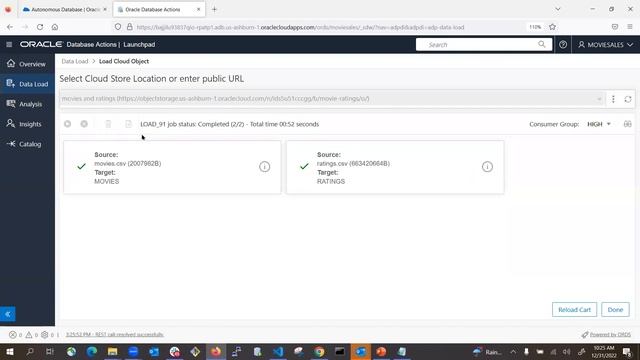Screen dimensions: 640x360
Task: Click the document report icon in toolbar
Action: [128, 124]
